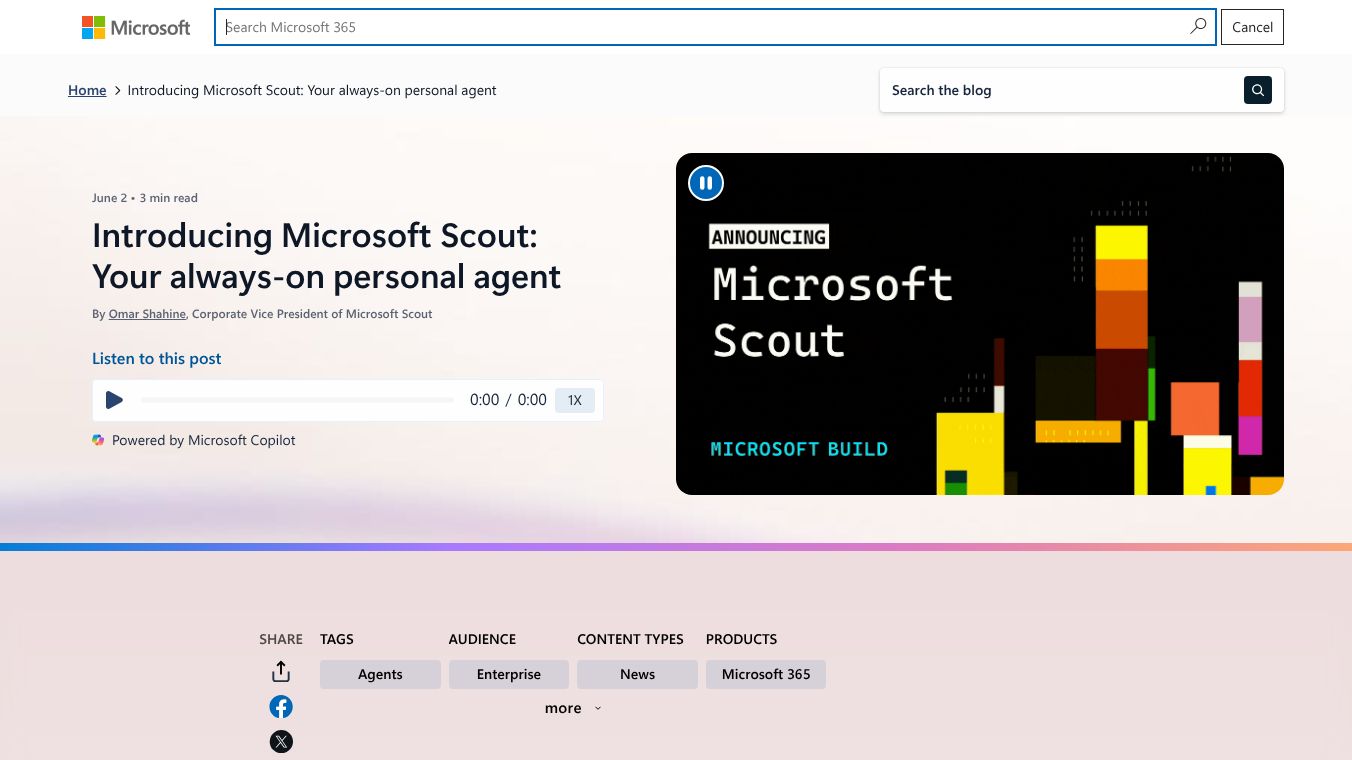The image size is (1352, 760).
Task: Submit search with the magnifier icon
Action: 1197,27
